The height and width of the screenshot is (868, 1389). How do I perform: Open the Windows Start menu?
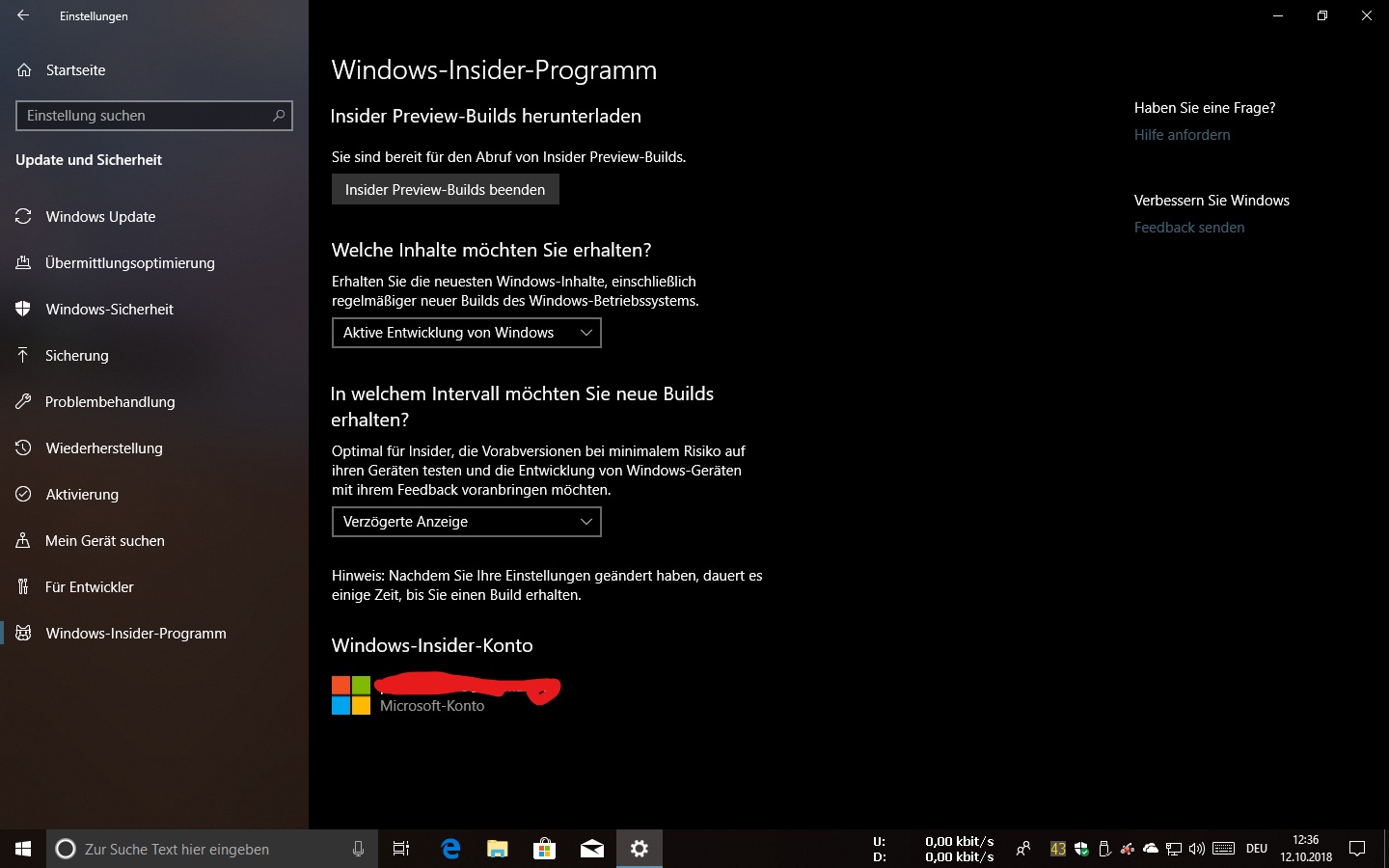pos(23,849)
